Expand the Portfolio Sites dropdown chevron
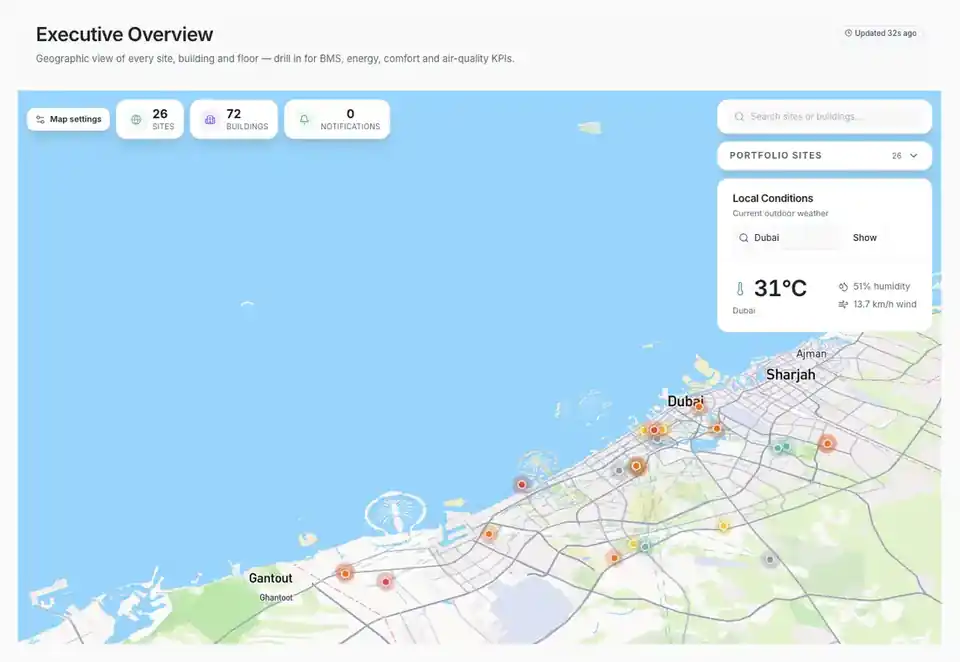Screen dimensions: 960x662 point(913,156)
